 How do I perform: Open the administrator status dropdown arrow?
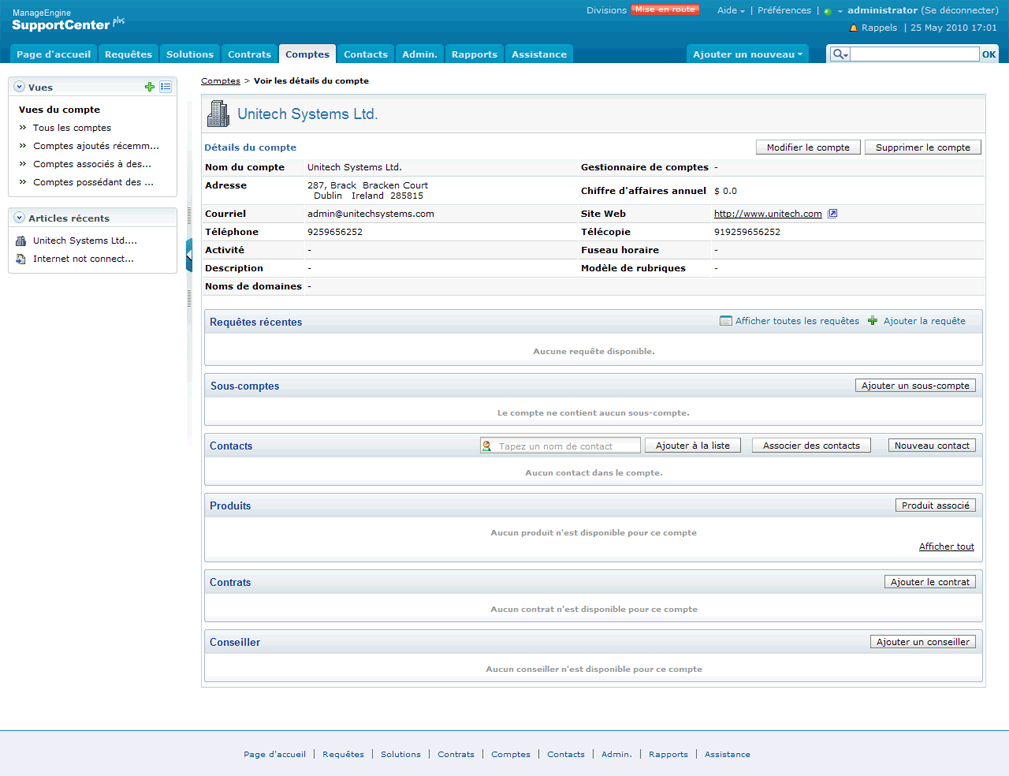pos(840,12)
